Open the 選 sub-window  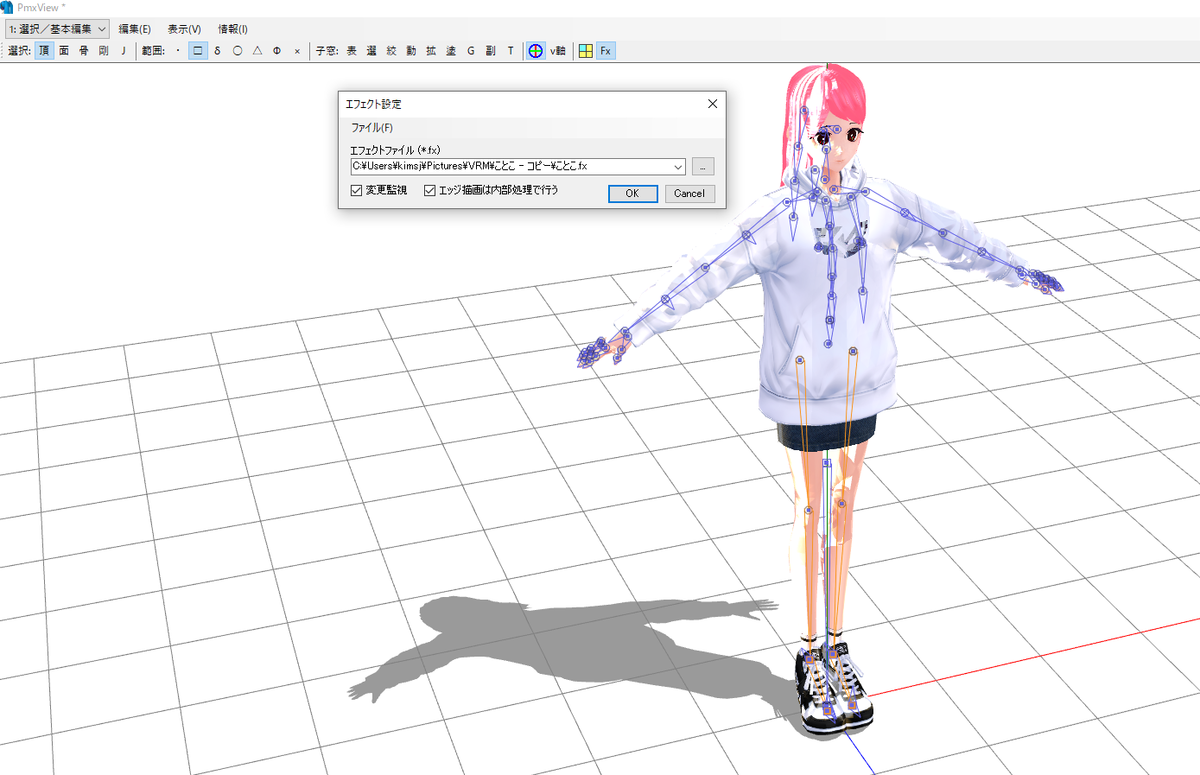[x=371, y=50]
